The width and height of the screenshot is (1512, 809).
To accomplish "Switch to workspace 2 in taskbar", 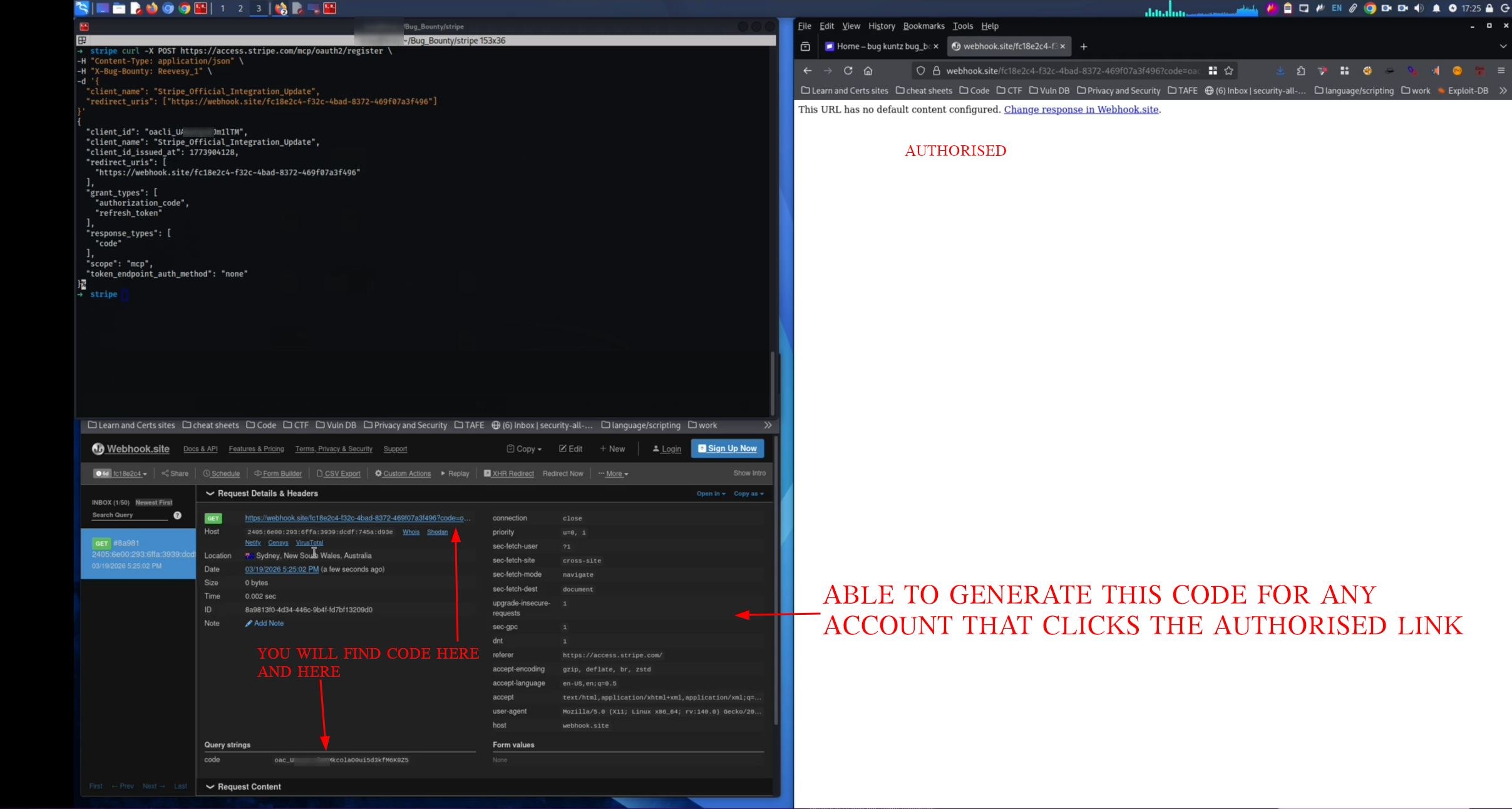I will tap(240, 8).
